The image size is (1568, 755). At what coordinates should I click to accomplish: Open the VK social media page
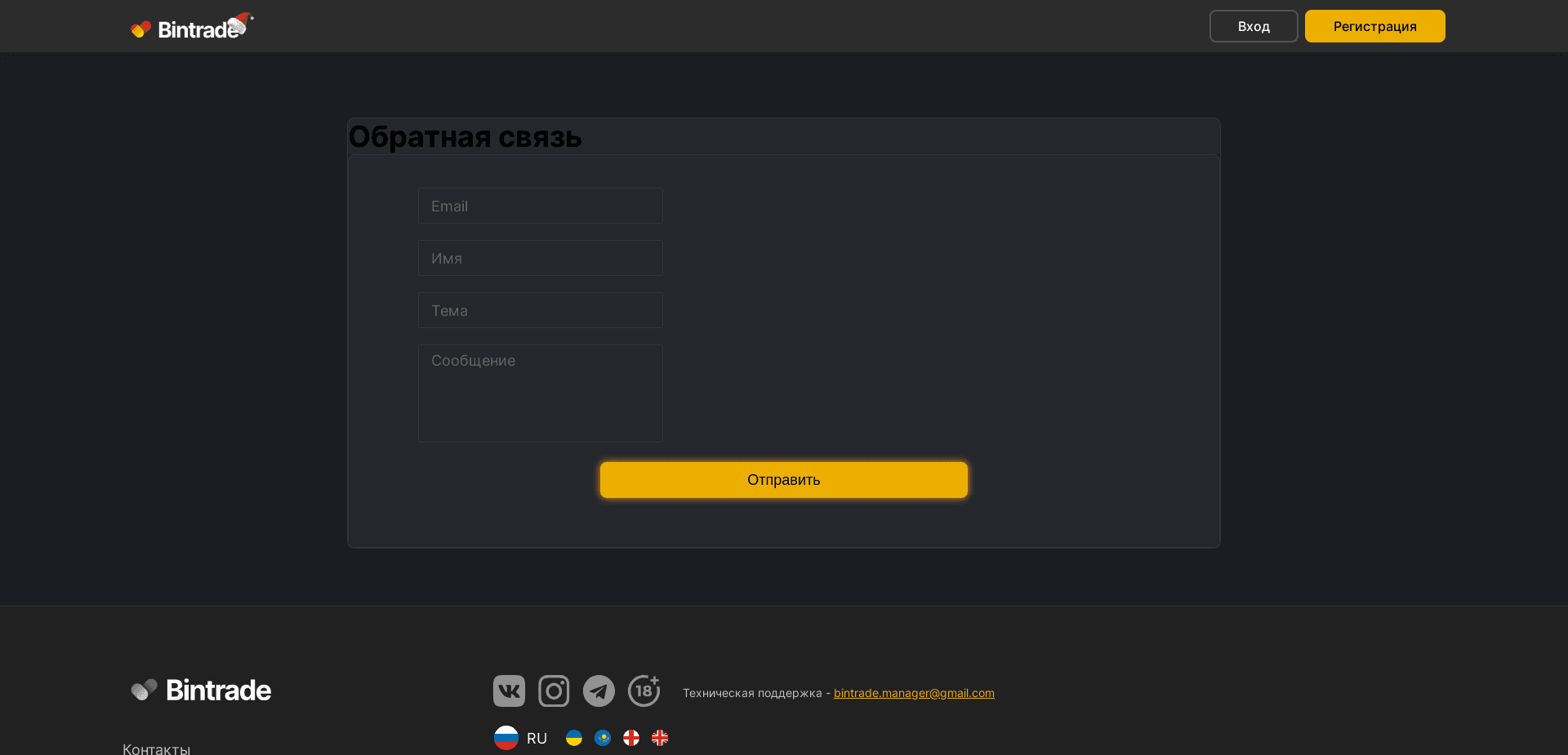pos(508,691)
